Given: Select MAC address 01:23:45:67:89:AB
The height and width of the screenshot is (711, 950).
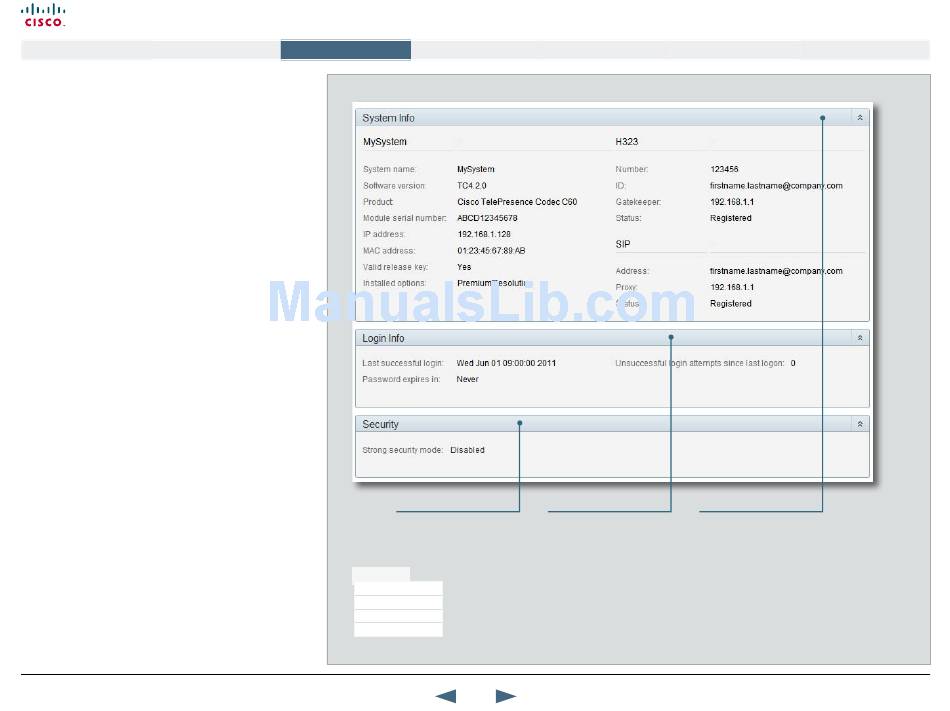Looking at the screenshot, I should 491,251.
